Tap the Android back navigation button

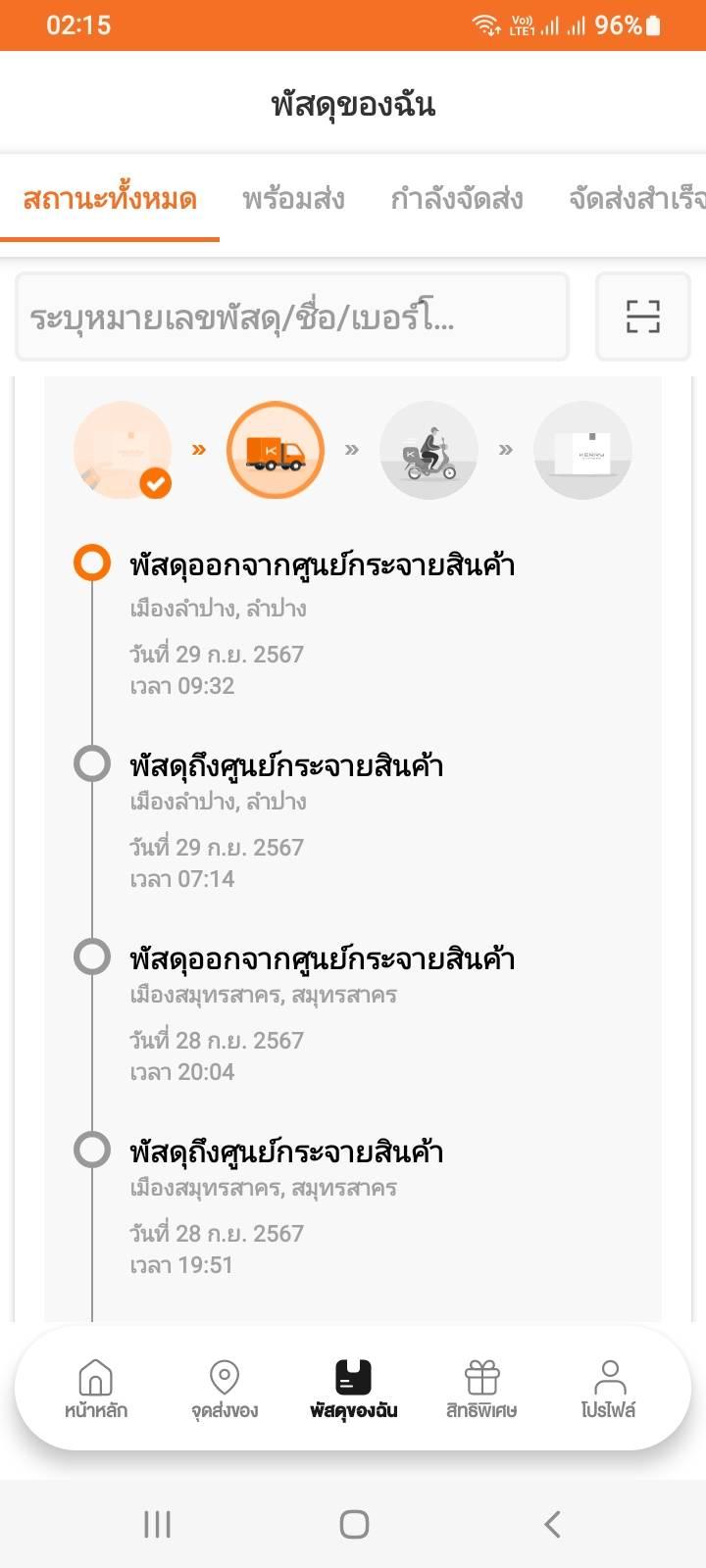coord(552,1524)
